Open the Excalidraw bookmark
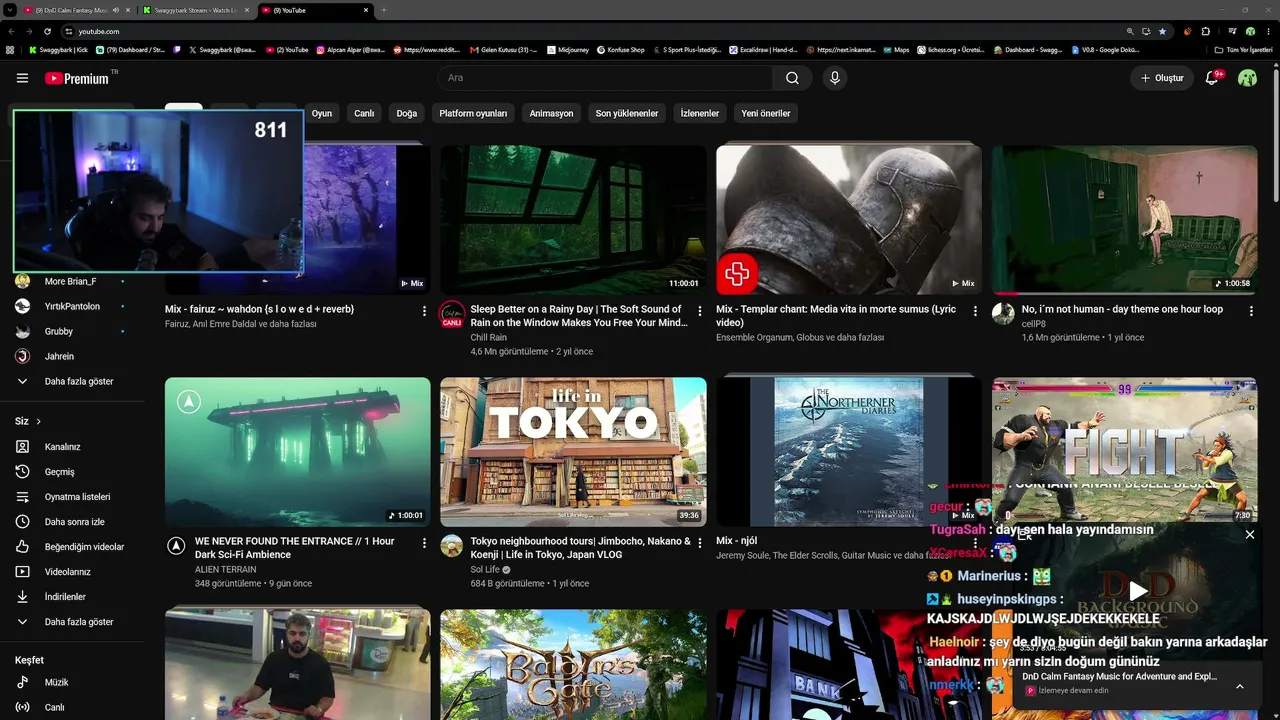Screen dimensions: 1280x720 pyautogui.click(x=763, y=49)
